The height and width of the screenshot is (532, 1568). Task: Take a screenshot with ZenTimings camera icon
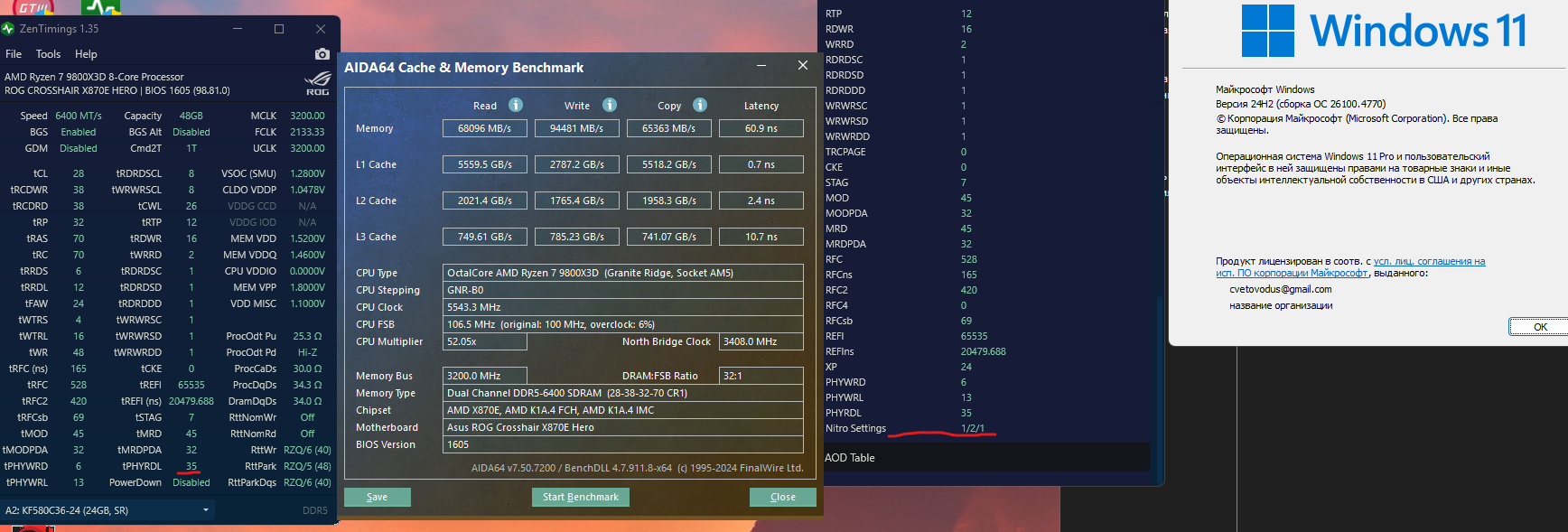[x=322, y=54]
